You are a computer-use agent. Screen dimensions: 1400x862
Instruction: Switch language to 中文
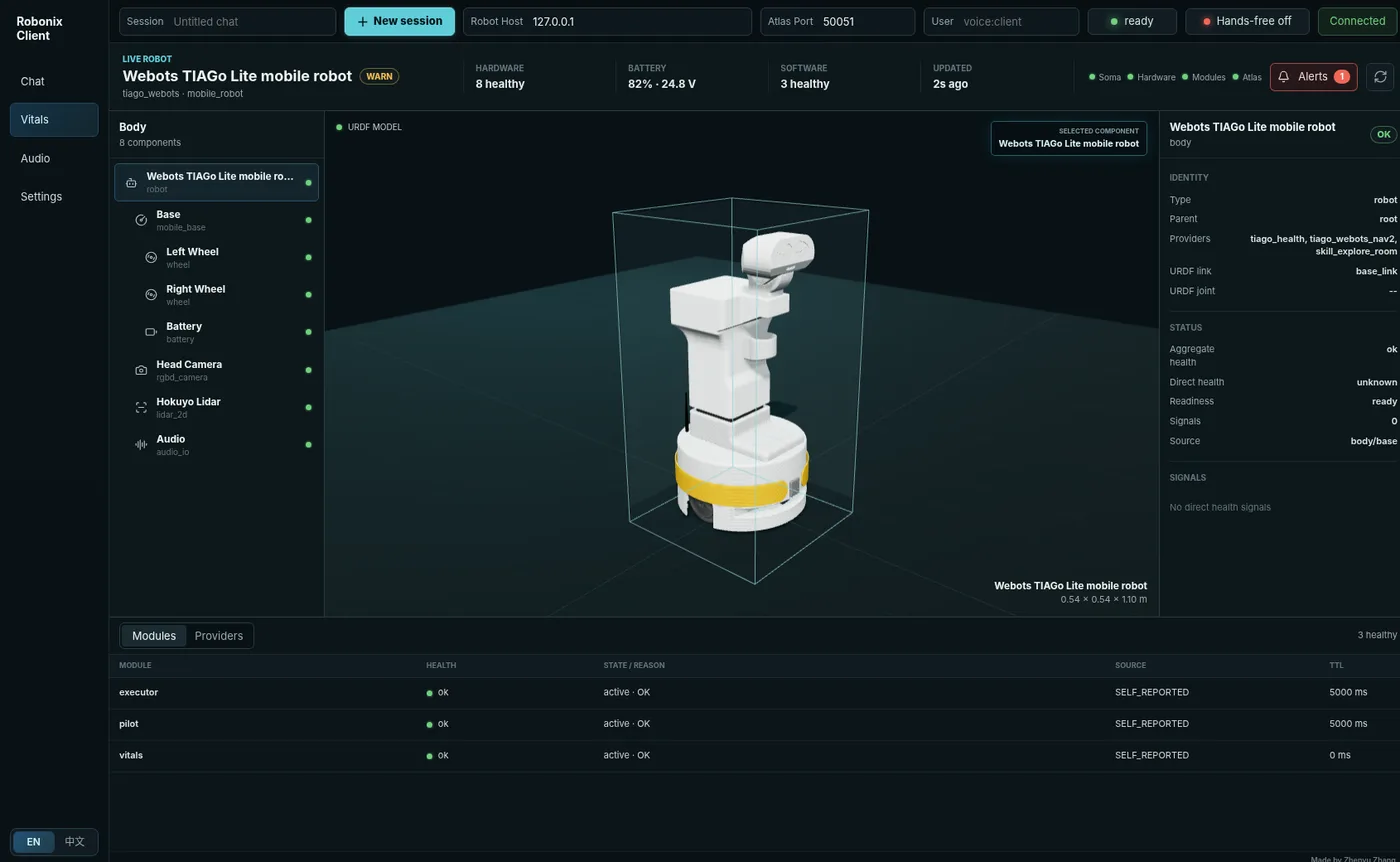[75, 842]
